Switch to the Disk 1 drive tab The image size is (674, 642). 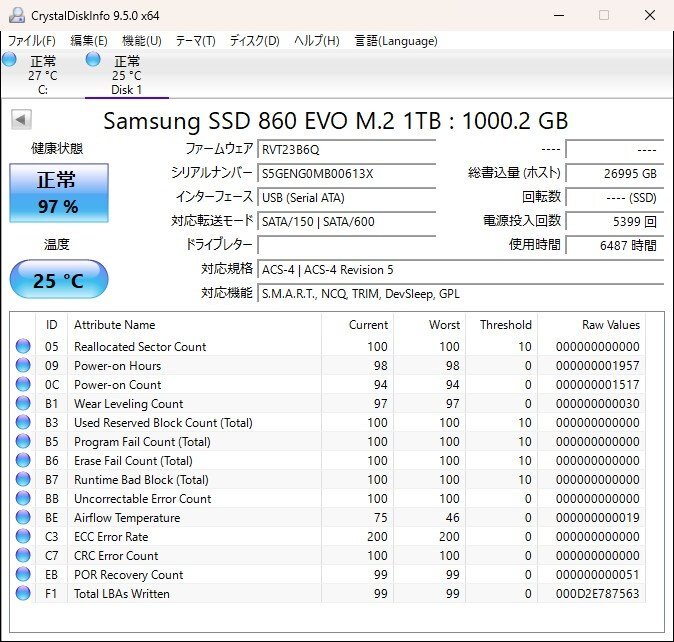[126, 75]
